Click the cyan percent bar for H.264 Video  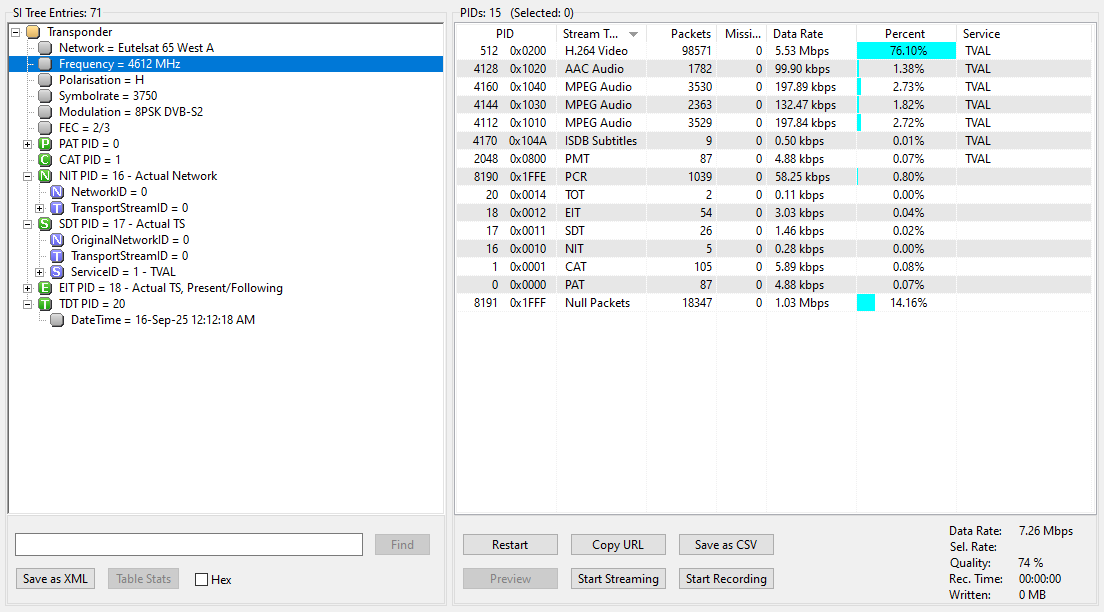(906, 51)
